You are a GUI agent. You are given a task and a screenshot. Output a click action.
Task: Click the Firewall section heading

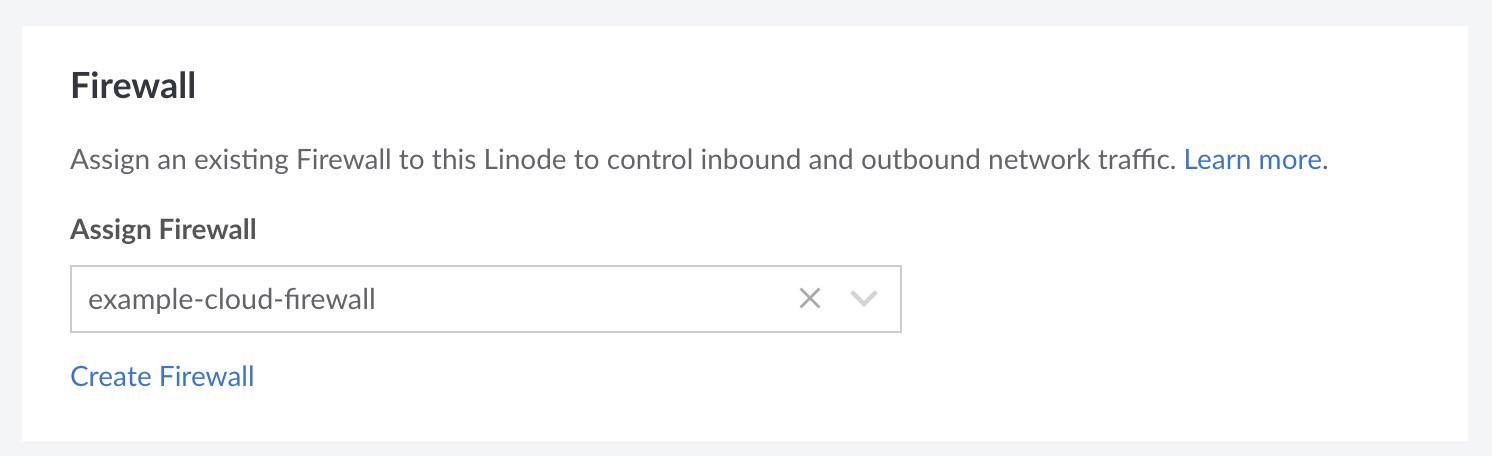click(x=133, y=86)
